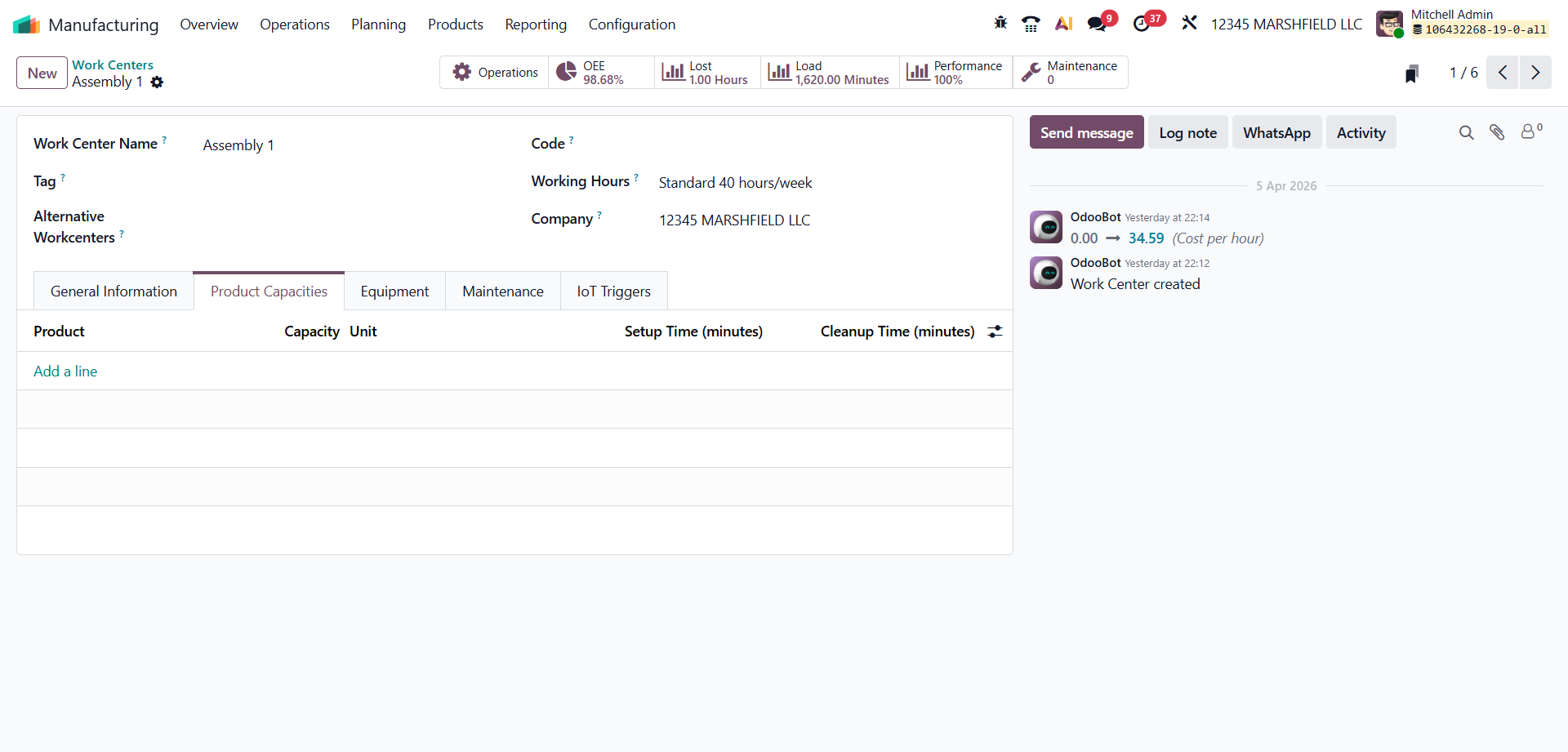
Task: Open the VoIP phone icon
Action: coord(1031,24)
